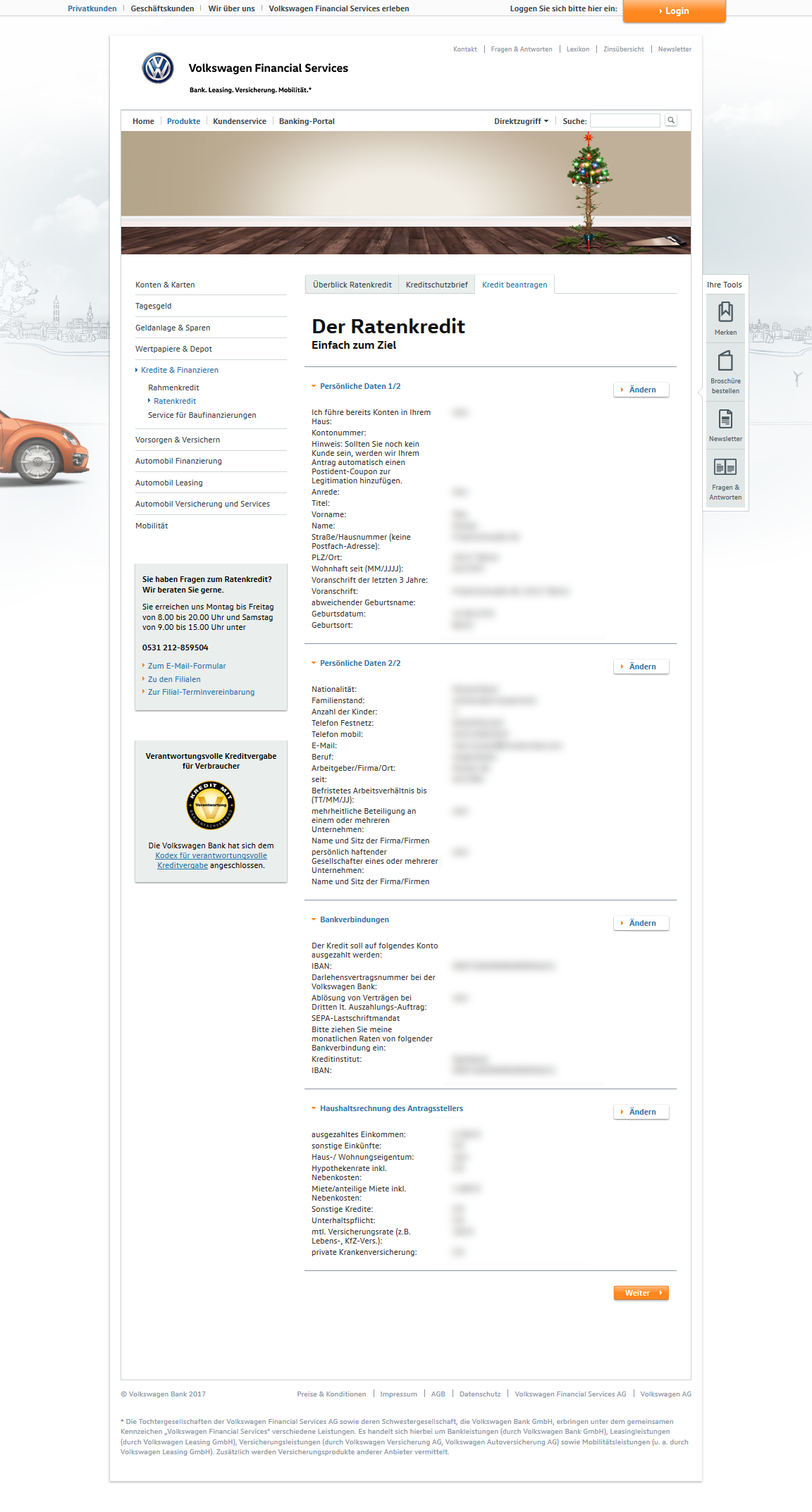
Task: Open the Impressum footer link
Action: [x=398, y=1394]
